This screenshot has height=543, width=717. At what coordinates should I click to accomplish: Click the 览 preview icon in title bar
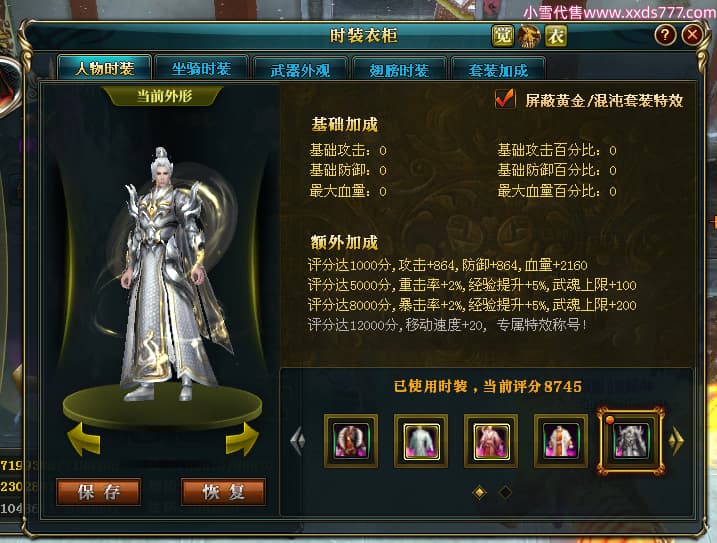click(503, 36)
